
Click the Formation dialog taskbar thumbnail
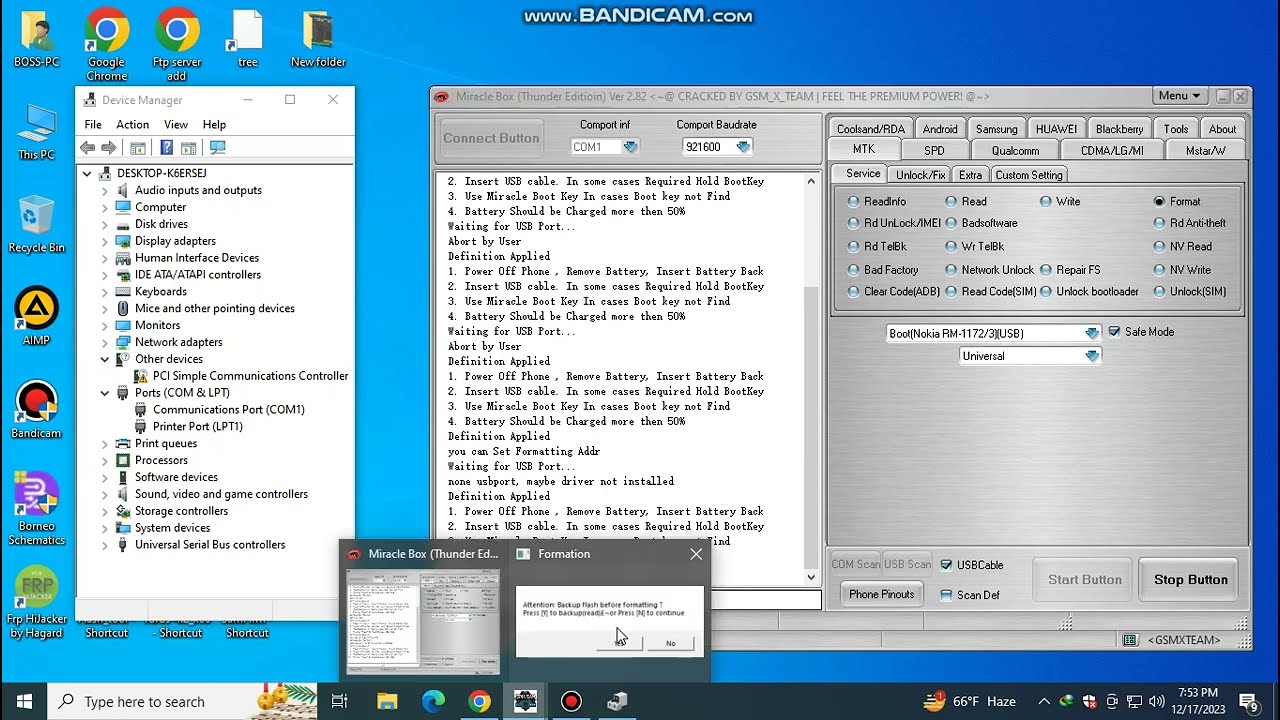(609, 620)
